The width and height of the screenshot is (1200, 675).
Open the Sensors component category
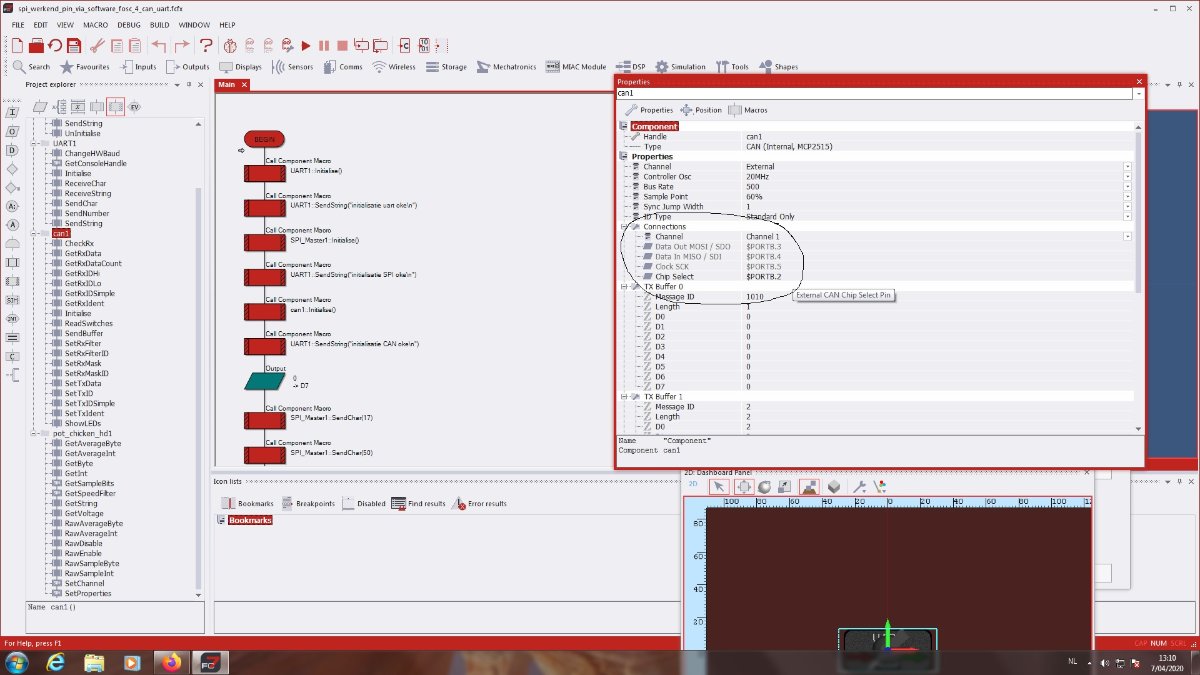click(292, 67)
